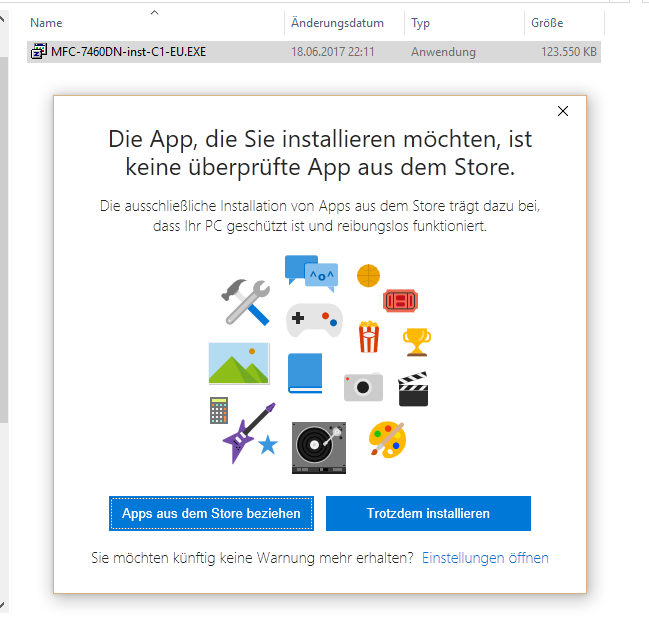The image size is (649, 621).
Task: Close the app warning dialog
Action: coord(562,111)
